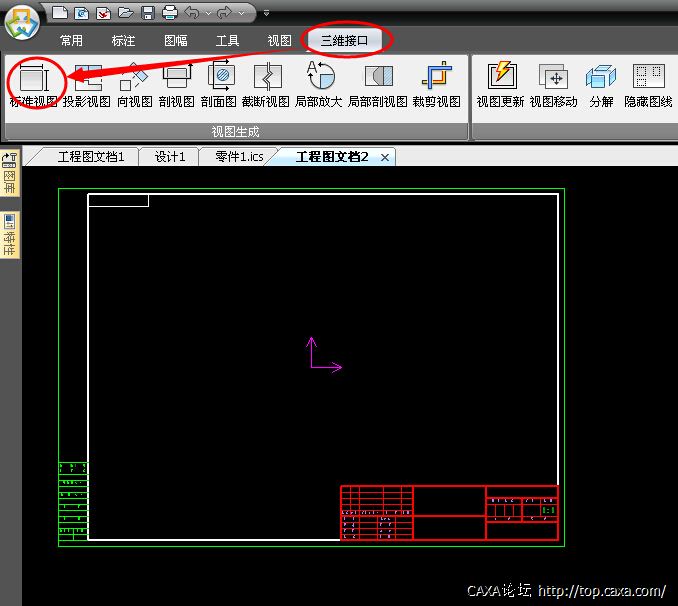Image resolution: width=678 pixels, height=606 pixels.
Task: Print the drawing using the printer icon
Action: tap(170, 13)
